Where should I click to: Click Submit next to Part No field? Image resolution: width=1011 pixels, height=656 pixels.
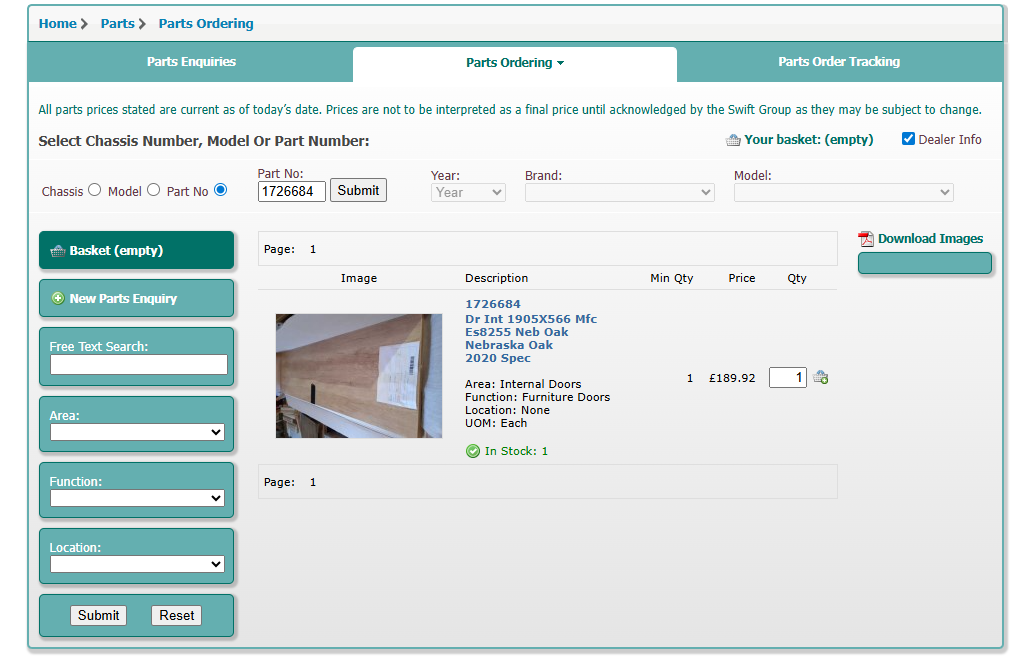coord(358,190)
